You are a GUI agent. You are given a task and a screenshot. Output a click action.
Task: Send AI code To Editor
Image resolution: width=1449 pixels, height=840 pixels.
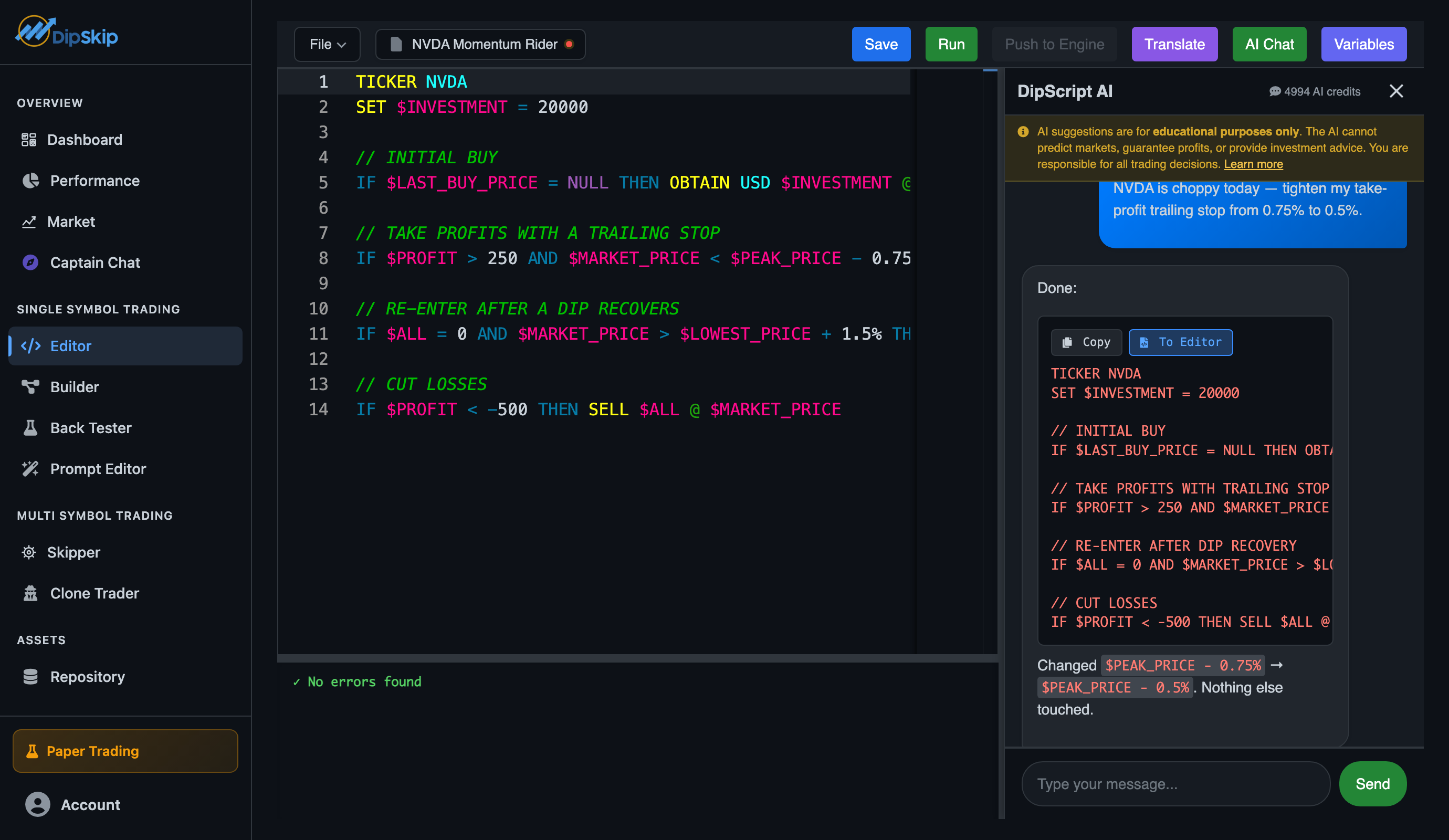pyautogui.click(x=1181, y=342)
